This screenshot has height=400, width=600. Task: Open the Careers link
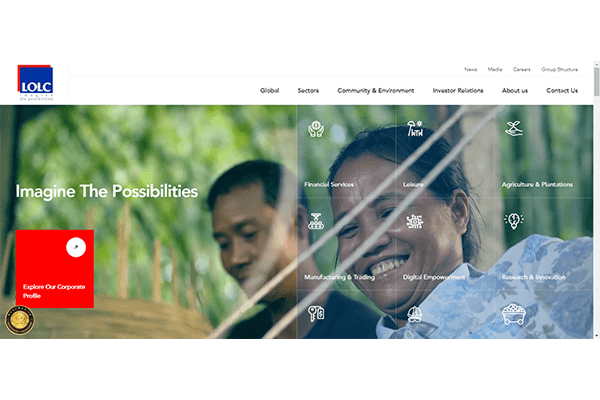(522, 69)
